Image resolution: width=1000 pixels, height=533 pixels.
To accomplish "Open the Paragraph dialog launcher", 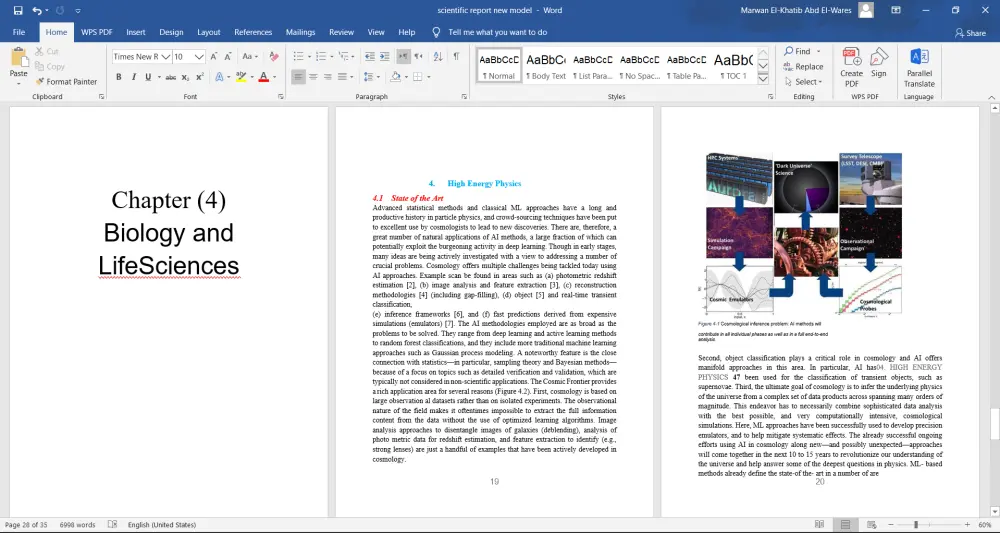I will [464, 97].
